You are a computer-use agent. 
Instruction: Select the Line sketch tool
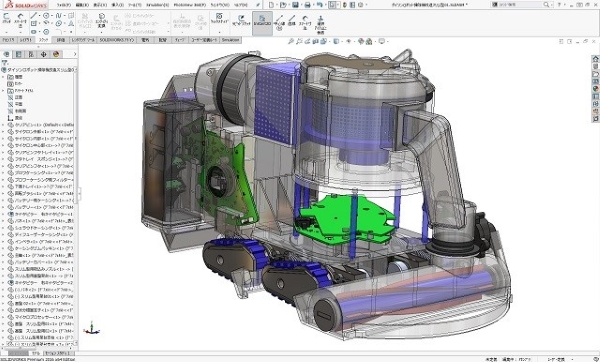point(34,16)
